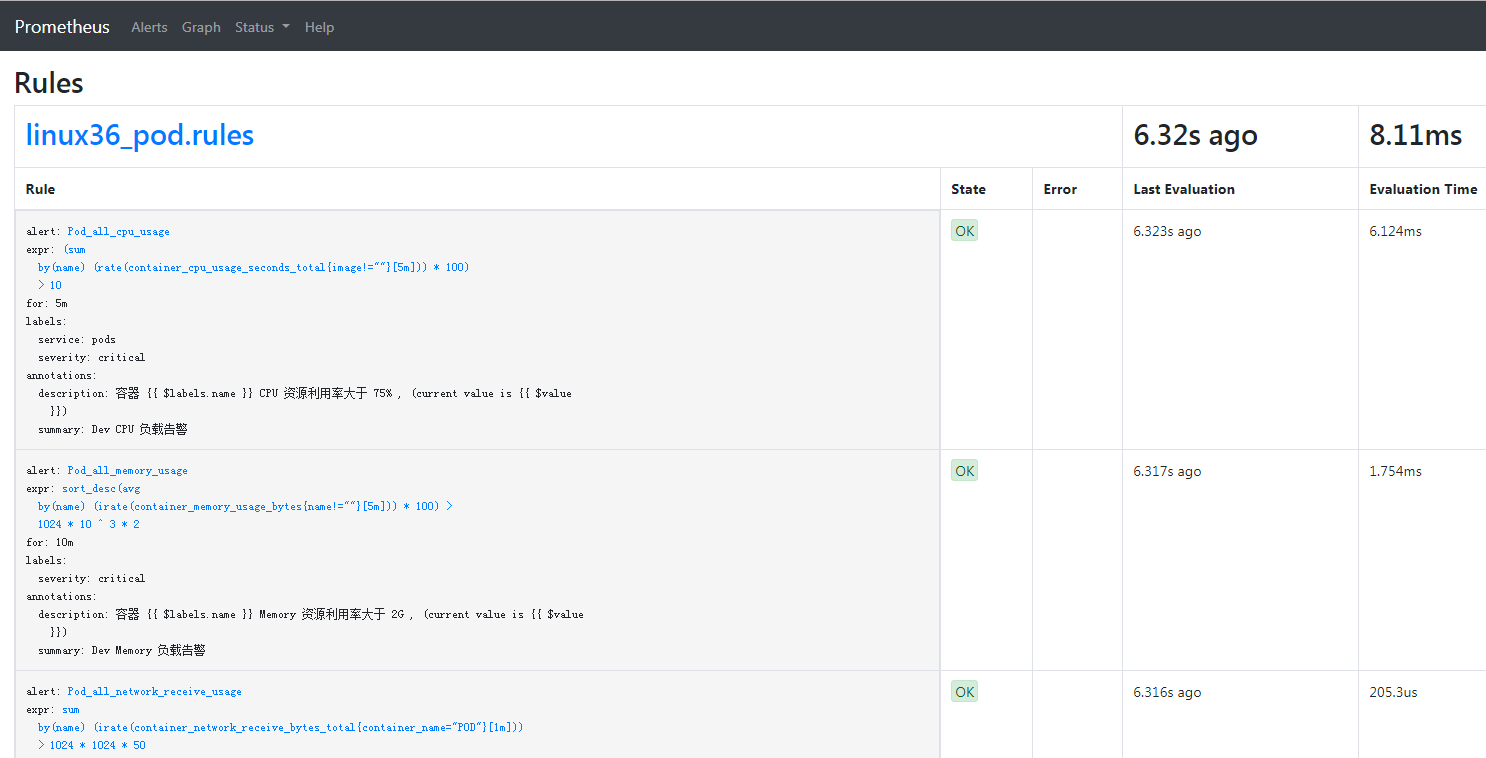Click the Rules page heading
The image size is (1486, 758).
(x=49, y=83)
